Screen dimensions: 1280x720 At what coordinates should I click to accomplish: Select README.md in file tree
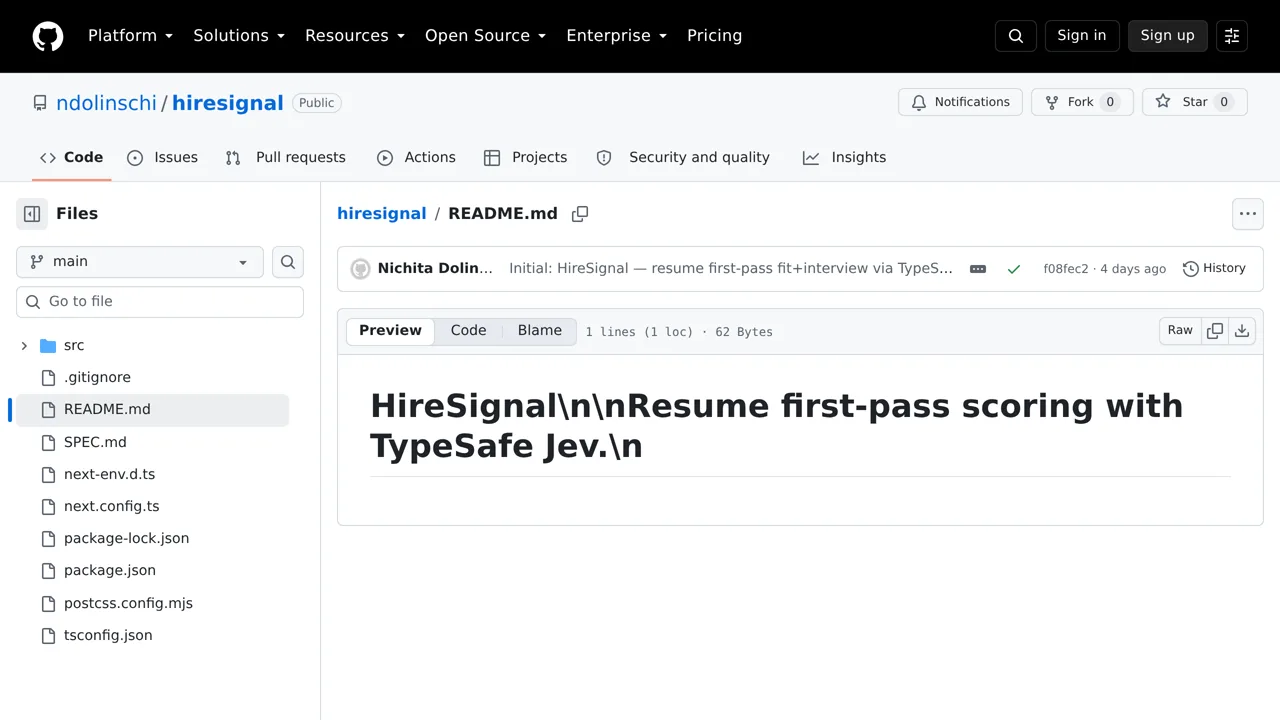(x=150, y=410)
